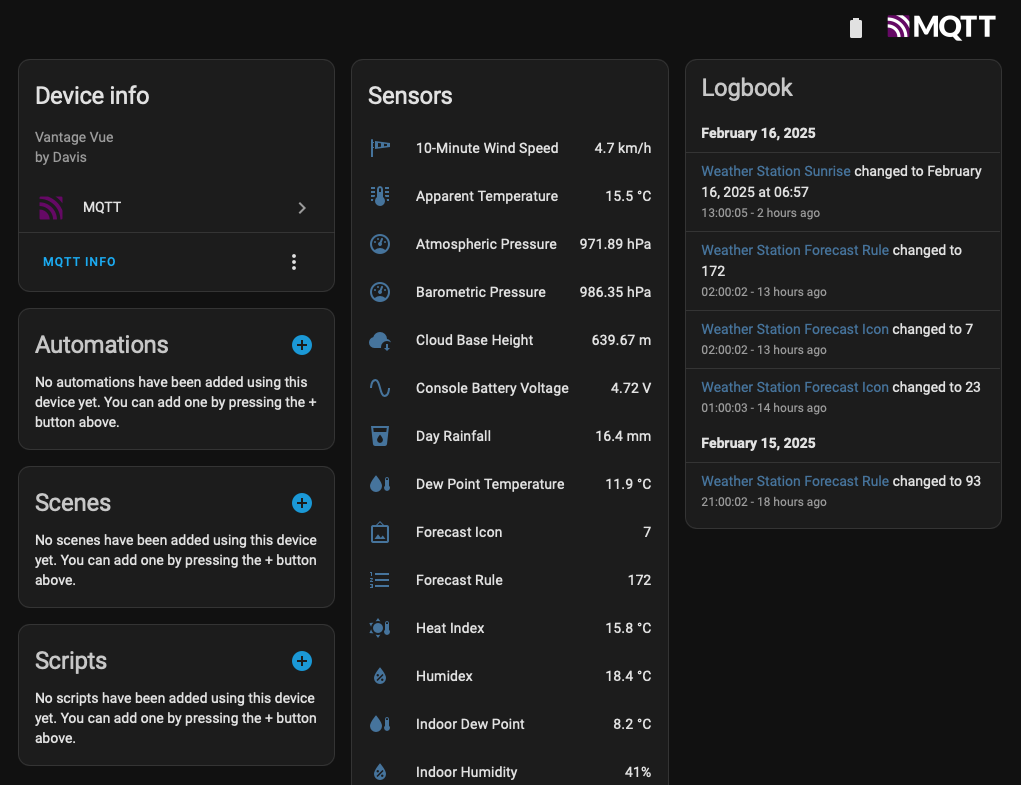Screen dimensions: 1021x785
Task: Click the Cloud Base Height cloud icon
Action: point(380,339)
